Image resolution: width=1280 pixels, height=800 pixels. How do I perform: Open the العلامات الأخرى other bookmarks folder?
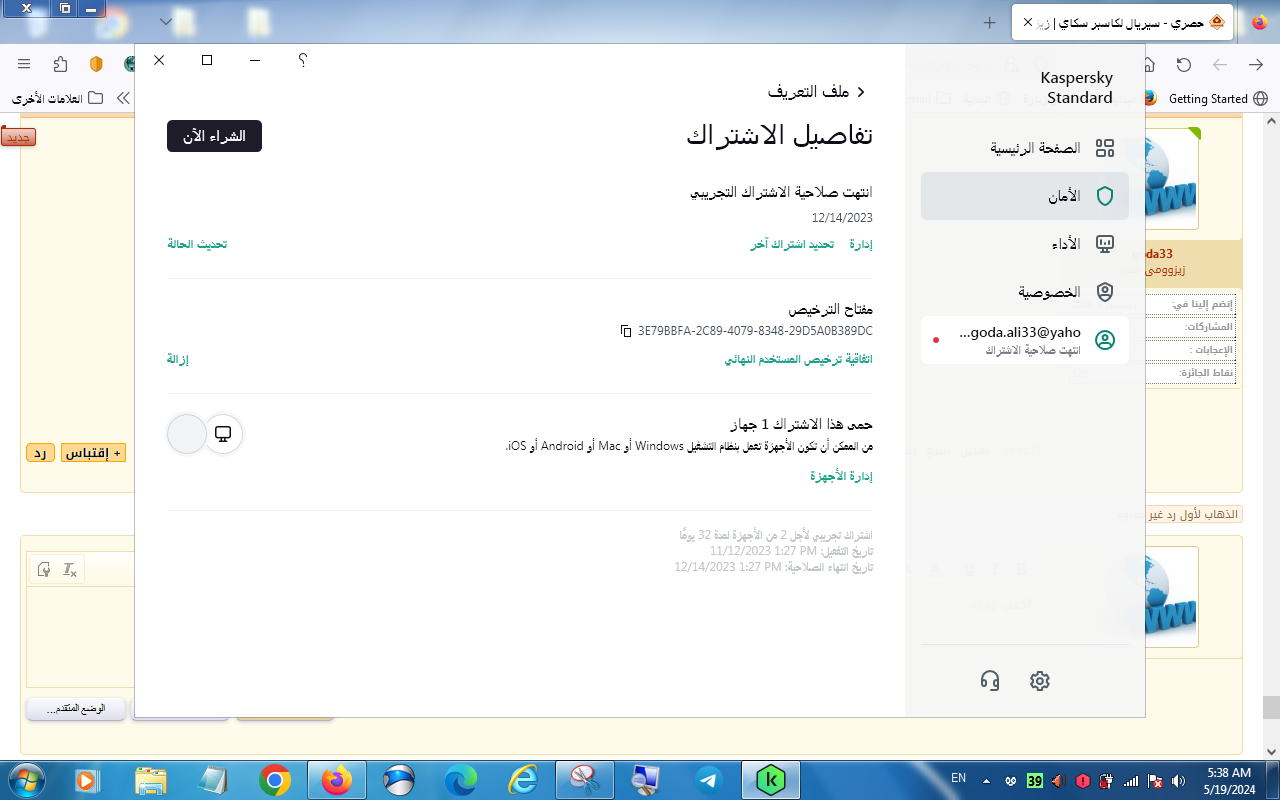(x=57, y=98)
